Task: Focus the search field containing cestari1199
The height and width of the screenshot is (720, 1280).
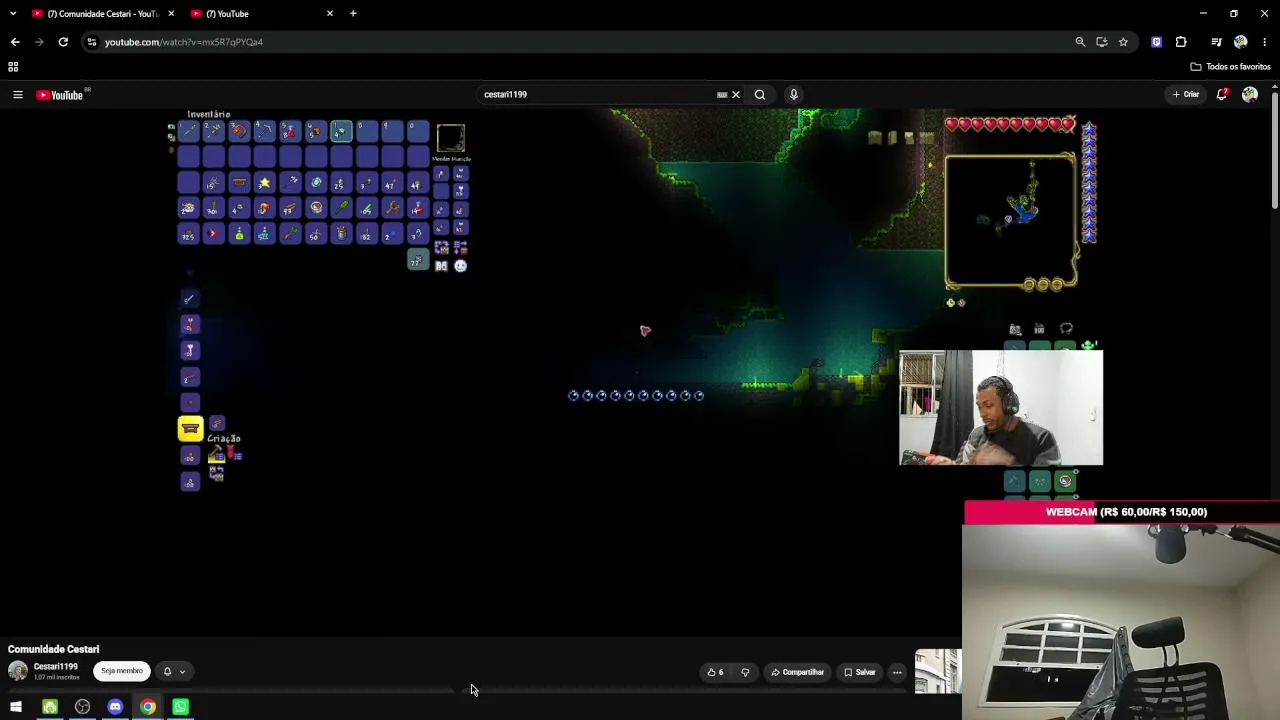Action: coord(597,95)
